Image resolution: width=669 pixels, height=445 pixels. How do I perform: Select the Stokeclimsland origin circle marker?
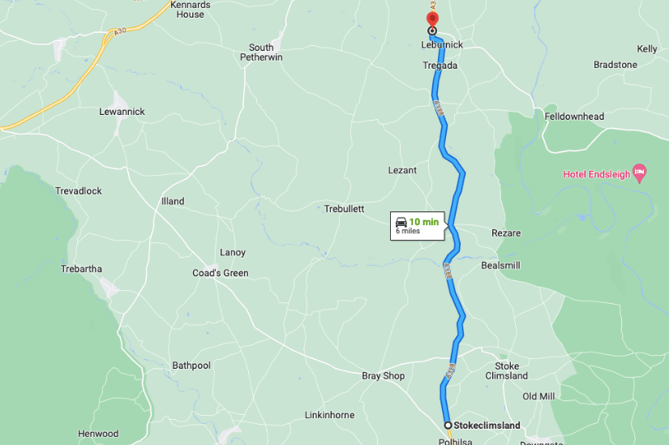(x=448, y=425)
